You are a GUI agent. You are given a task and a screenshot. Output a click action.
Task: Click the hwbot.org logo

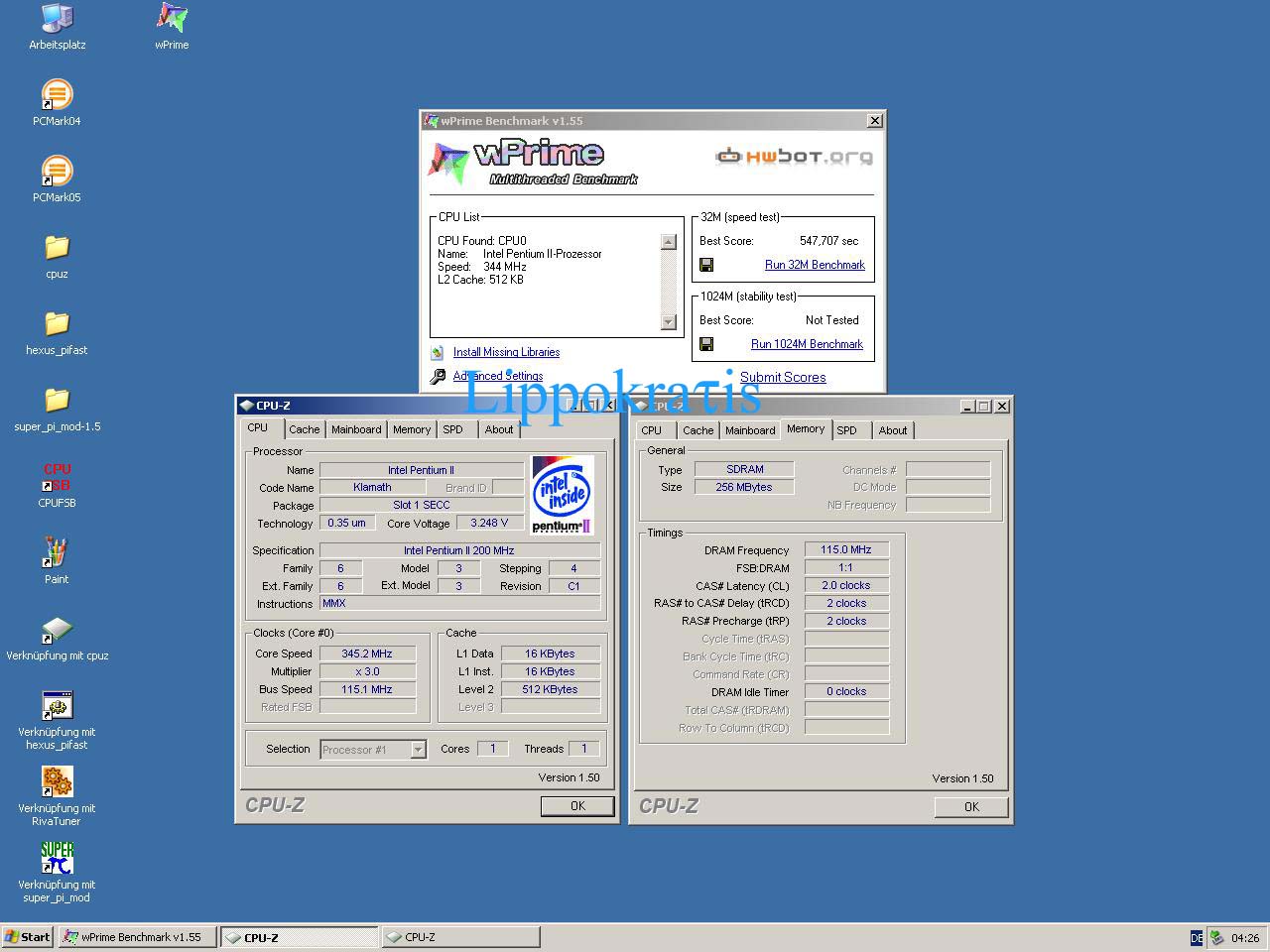pyautogui.click(x=795, y=156)
